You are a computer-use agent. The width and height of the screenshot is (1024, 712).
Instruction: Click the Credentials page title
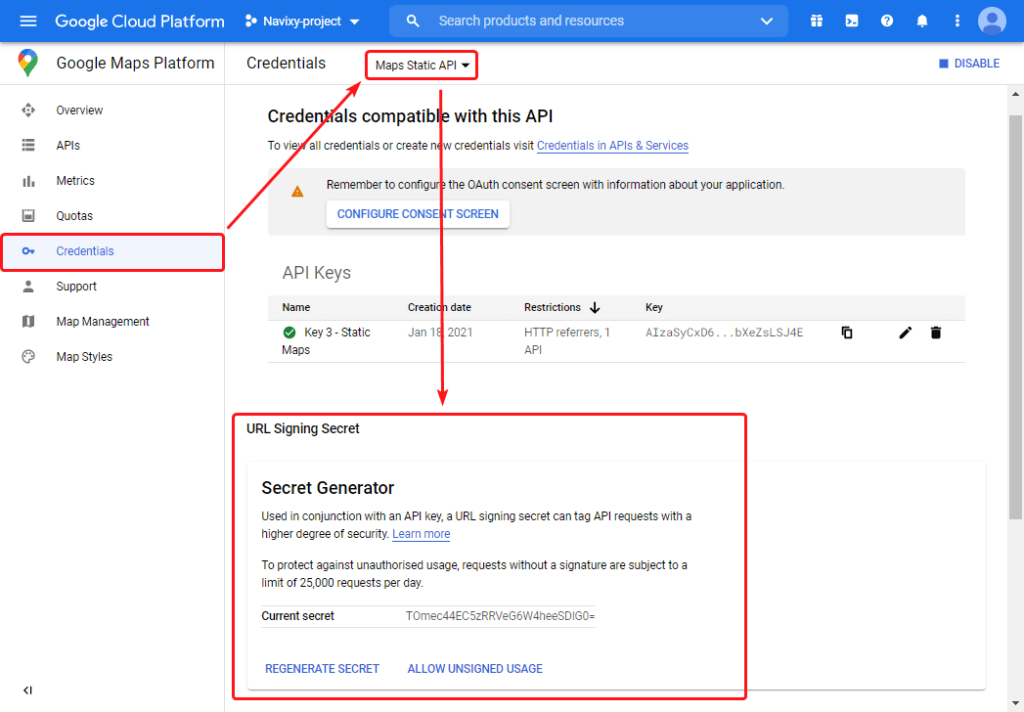click(x=286, y=63)
